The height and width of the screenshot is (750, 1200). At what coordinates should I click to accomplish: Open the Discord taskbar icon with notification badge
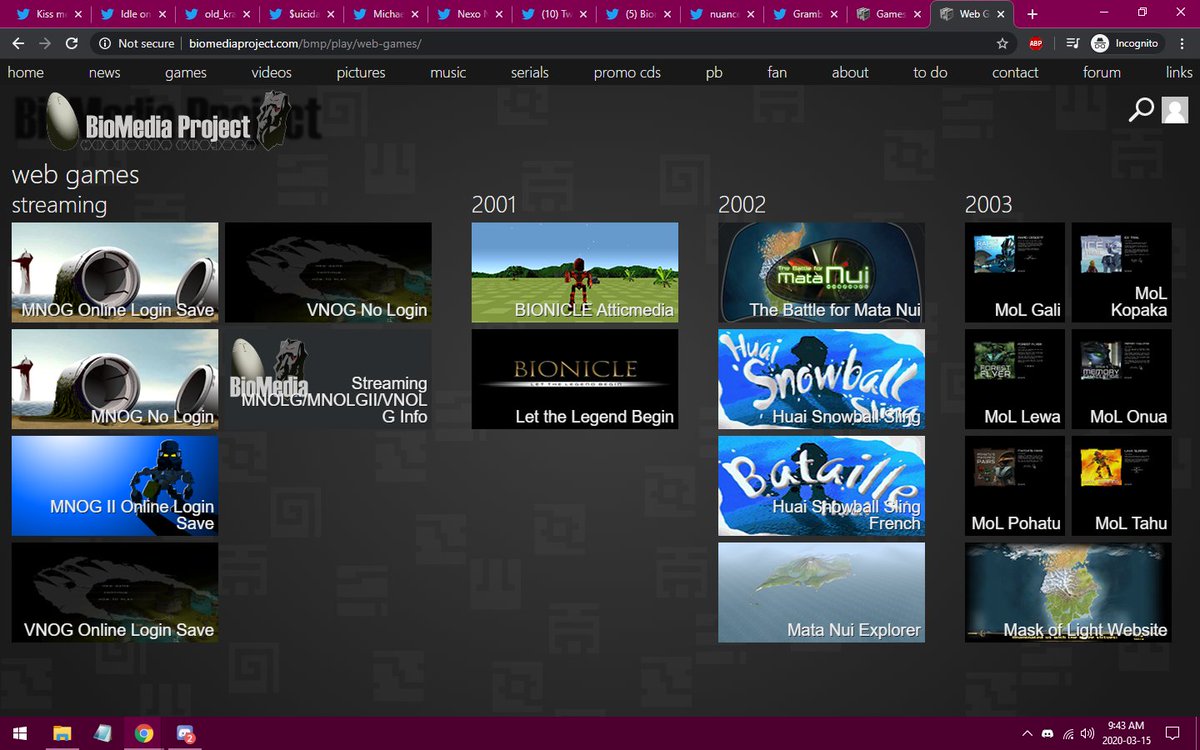pos(185,733)
